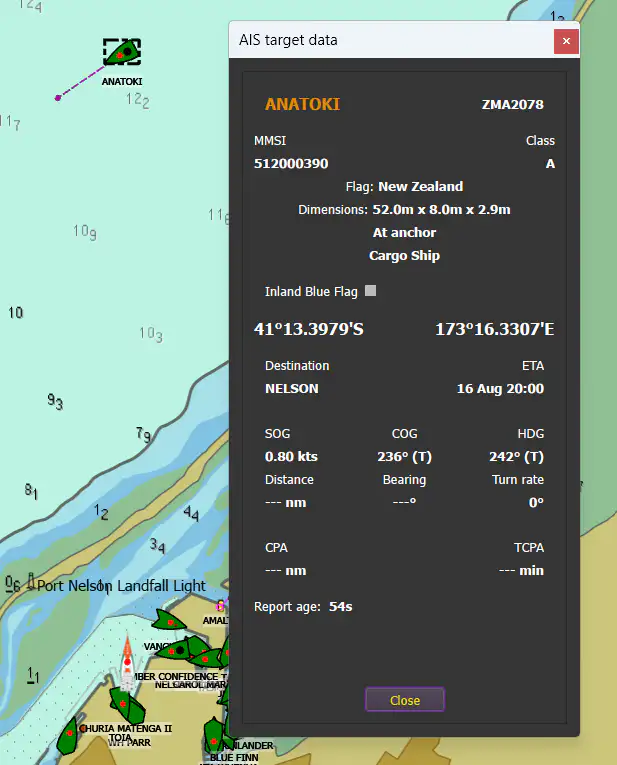Click the longitude value 173°16.3307'E
The image size is (617, 765).
[494, 329]
